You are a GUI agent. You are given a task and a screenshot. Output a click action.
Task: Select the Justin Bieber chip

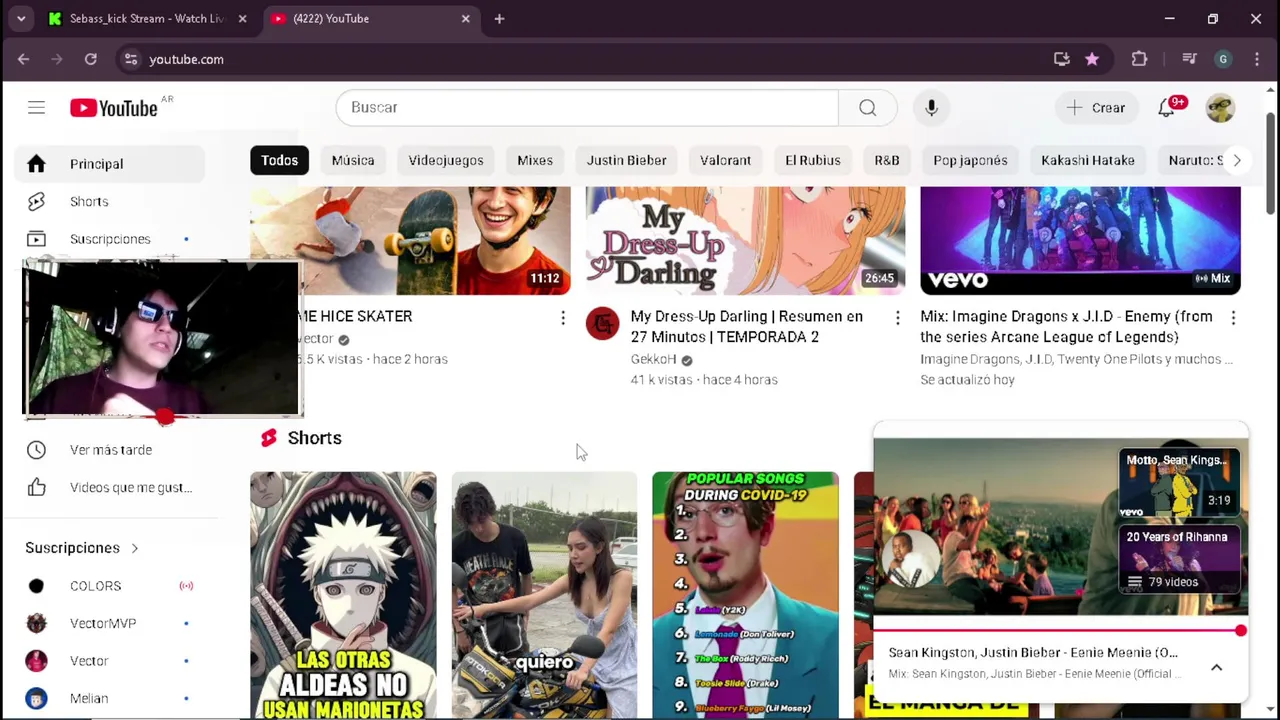[x=626, y=160]
